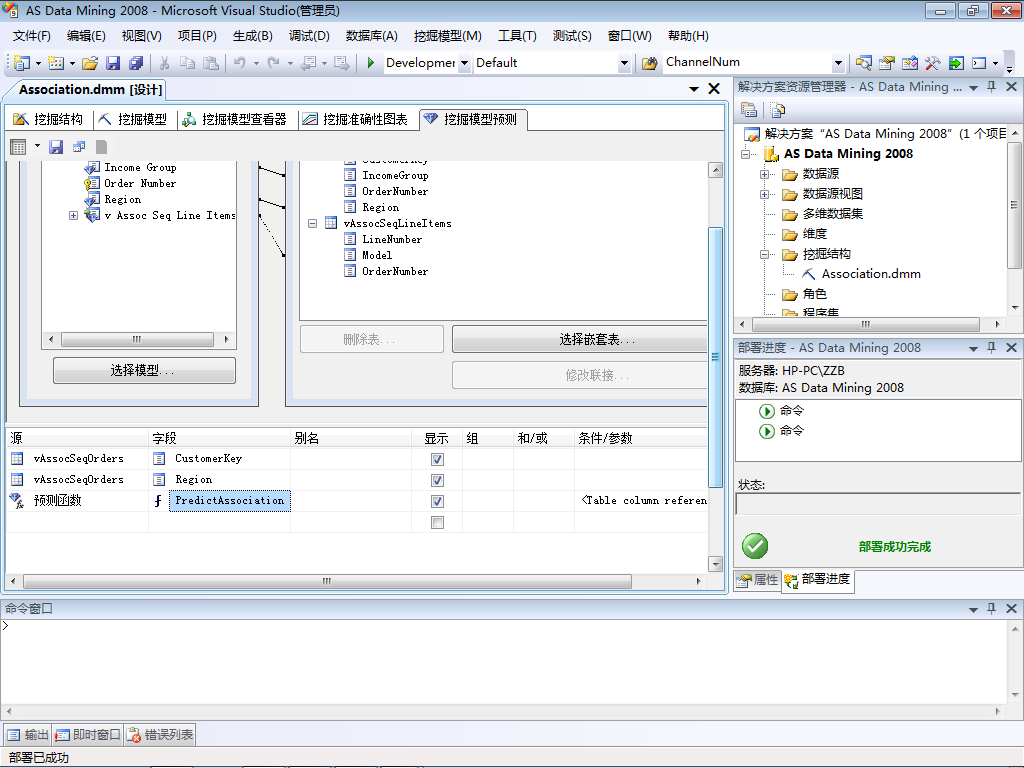Open the 输出 window tab
Viewport: 1024px width, 768px height.
pos(27,735)
